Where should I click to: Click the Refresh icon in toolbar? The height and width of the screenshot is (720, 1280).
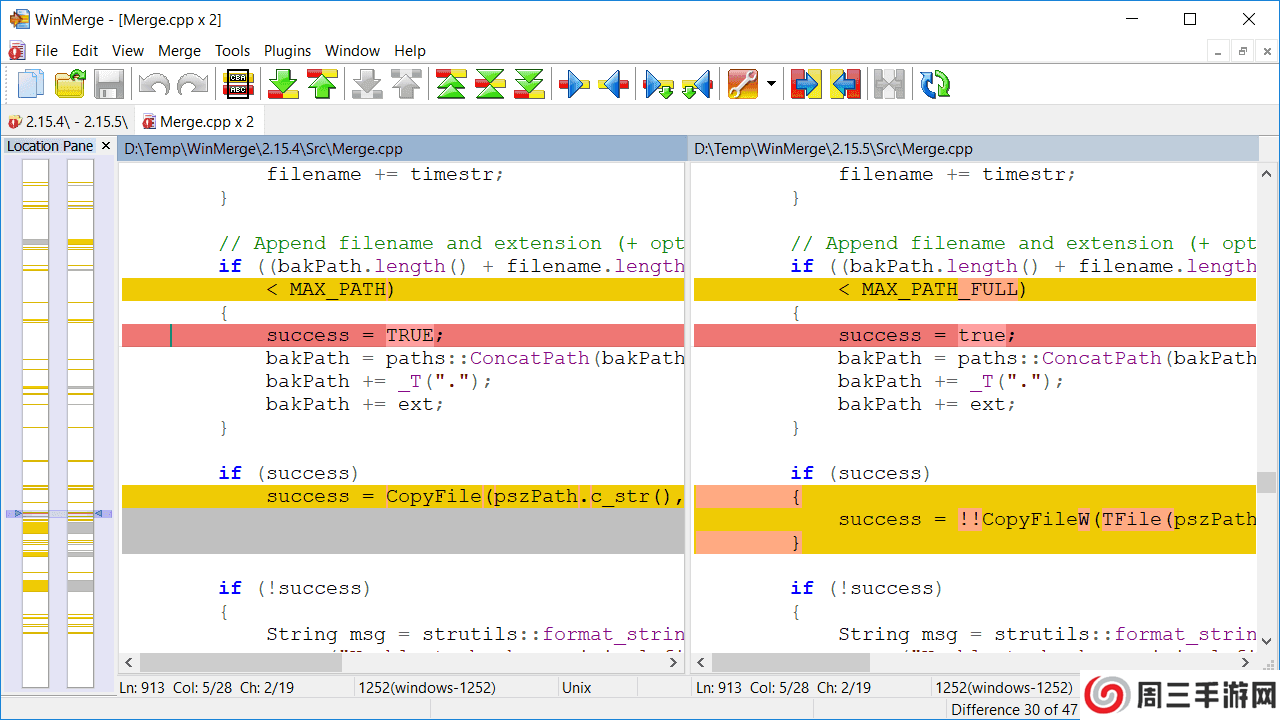tap(935, 84)
